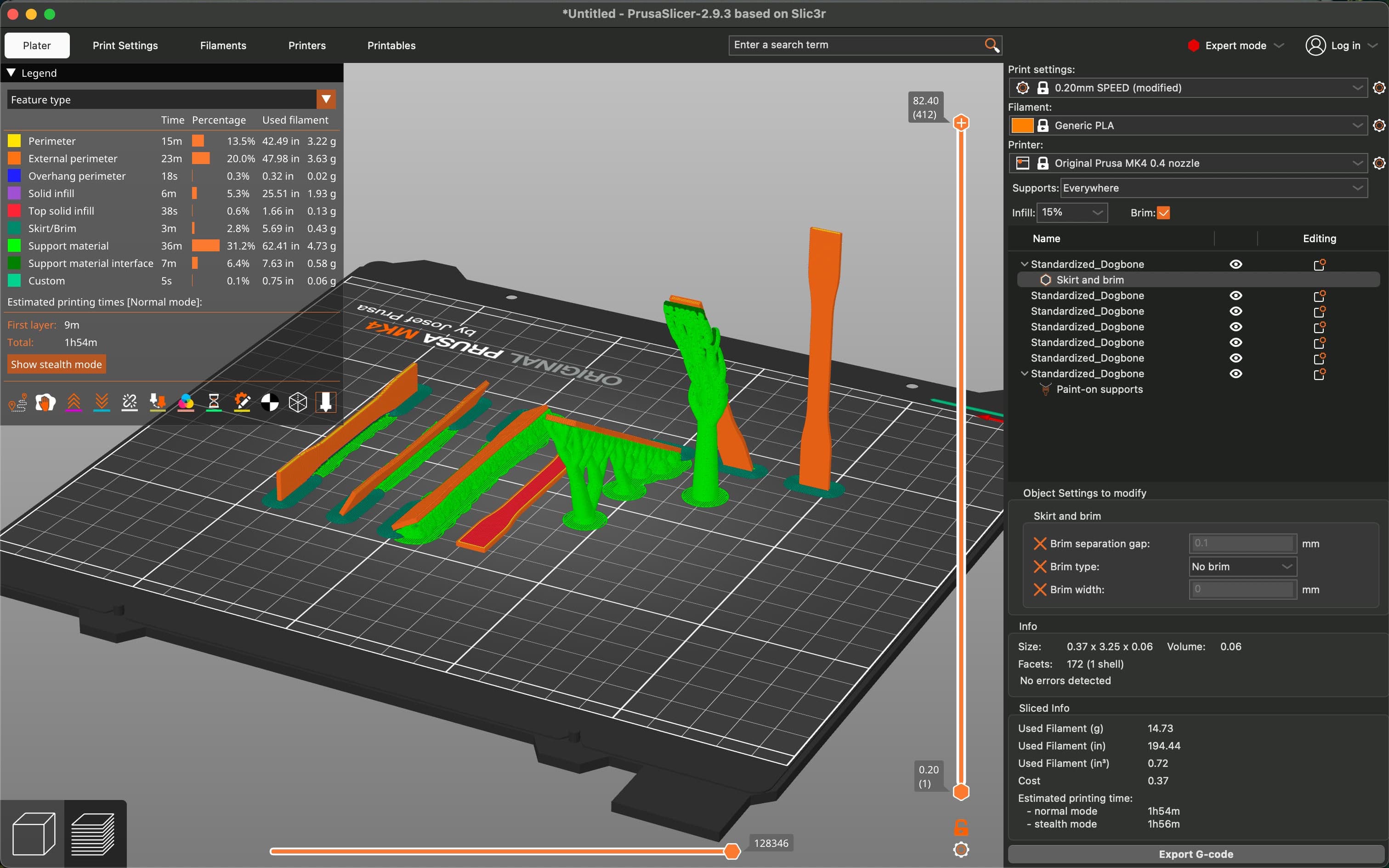Hide the last Standardized_Dogbone object
This screenshot has height=868, width=1389.
point(1236,374)
